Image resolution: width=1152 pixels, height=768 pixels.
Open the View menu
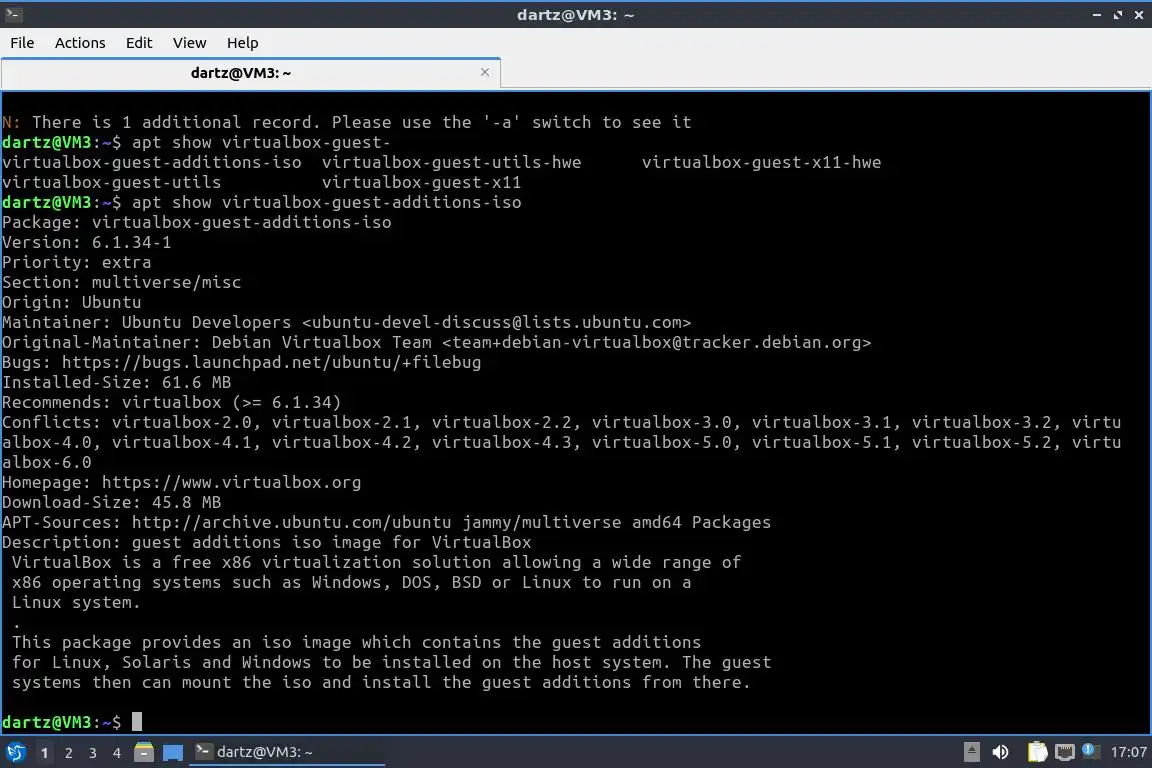pos(190,43)
